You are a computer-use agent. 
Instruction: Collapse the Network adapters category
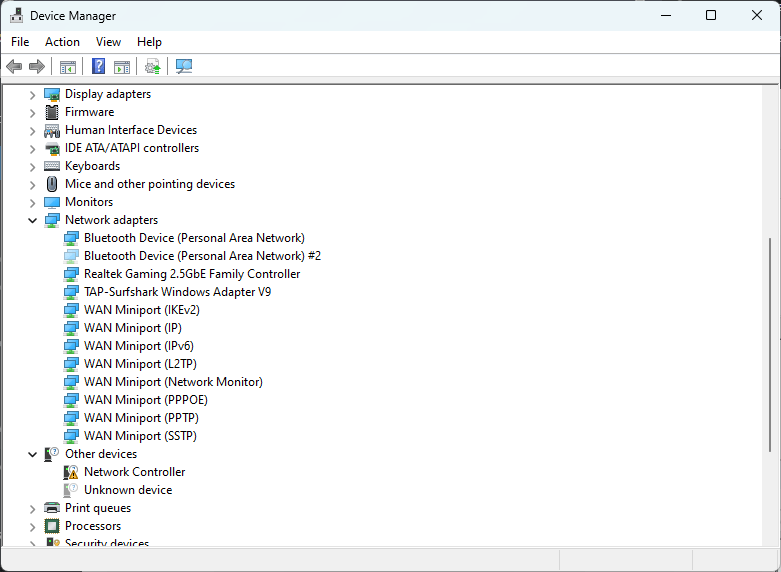32,220
